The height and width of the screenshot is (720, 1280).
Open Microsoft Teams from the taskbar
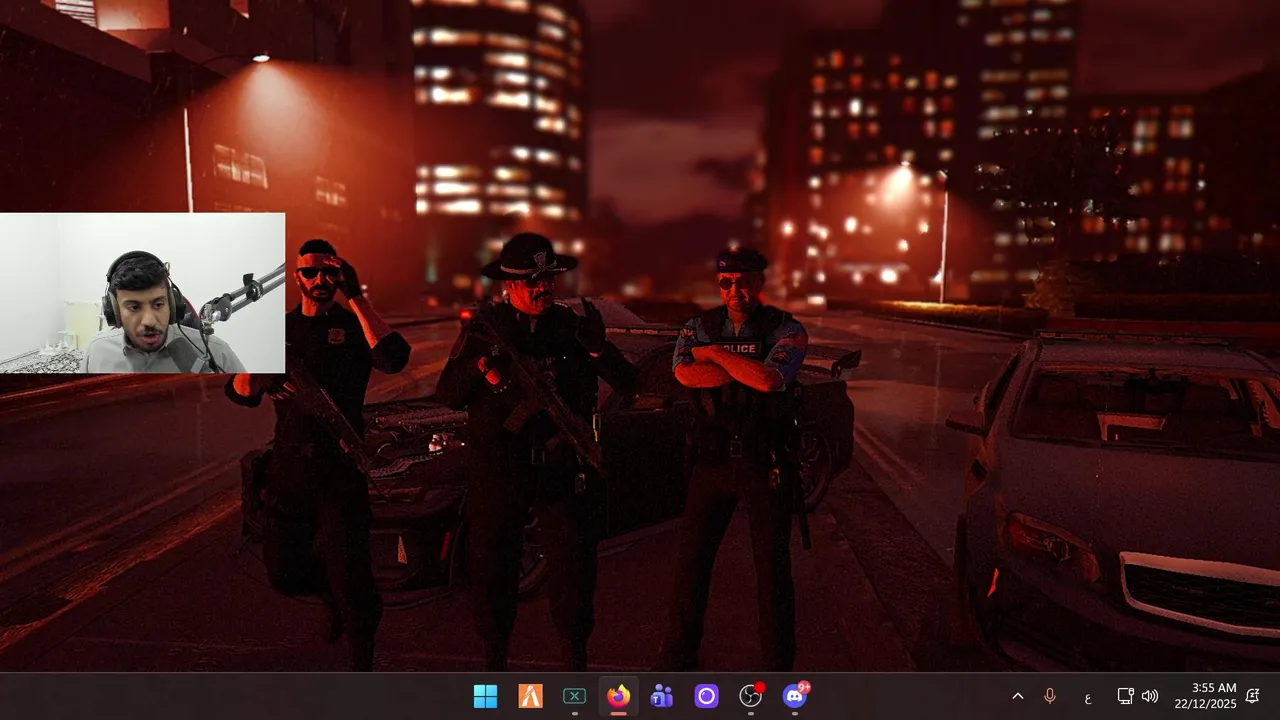(662, 696)
